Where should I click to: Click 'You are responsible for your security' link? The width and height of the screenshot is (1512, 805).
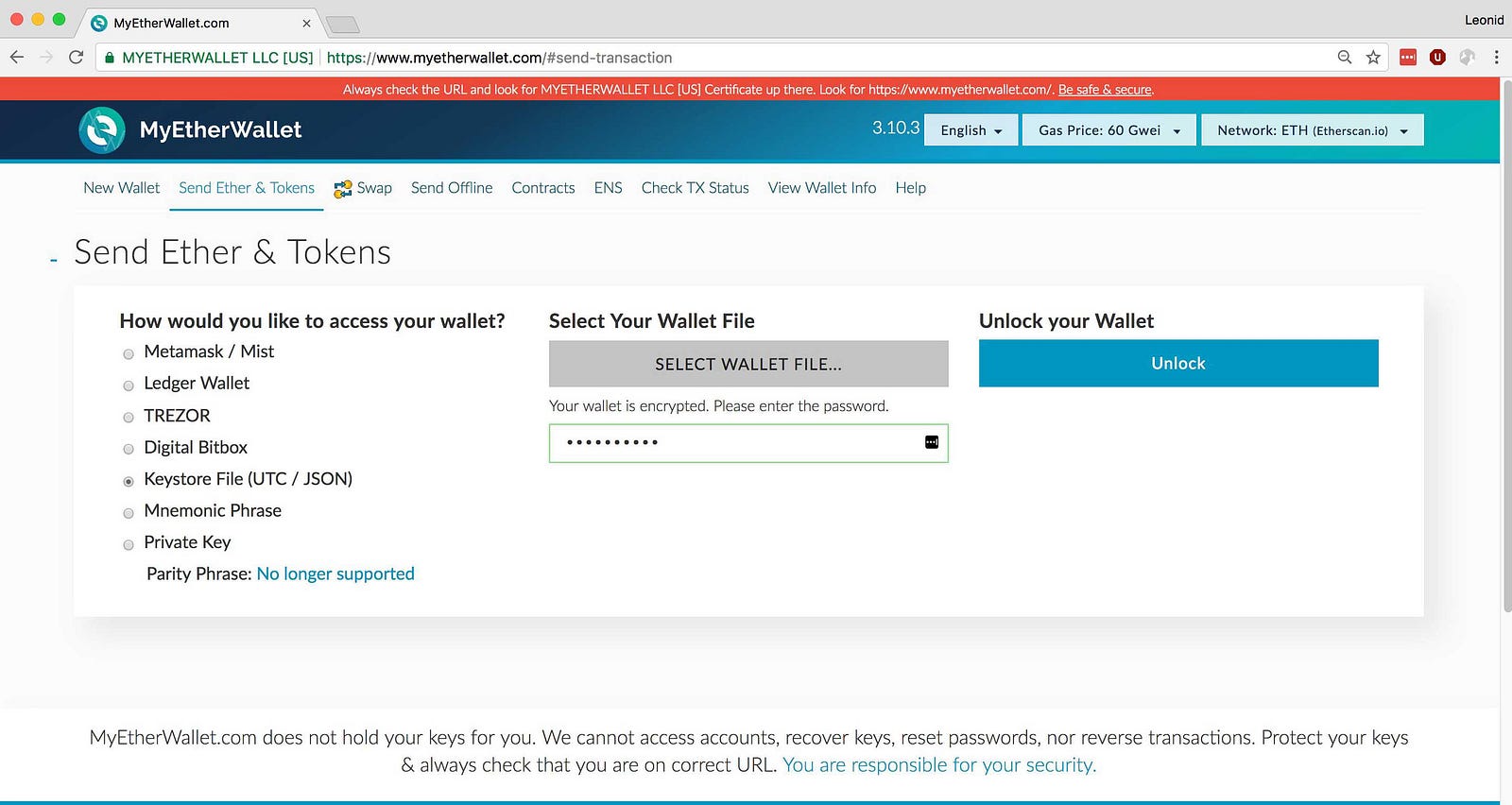pyautogui.click(x=939, y=764)
